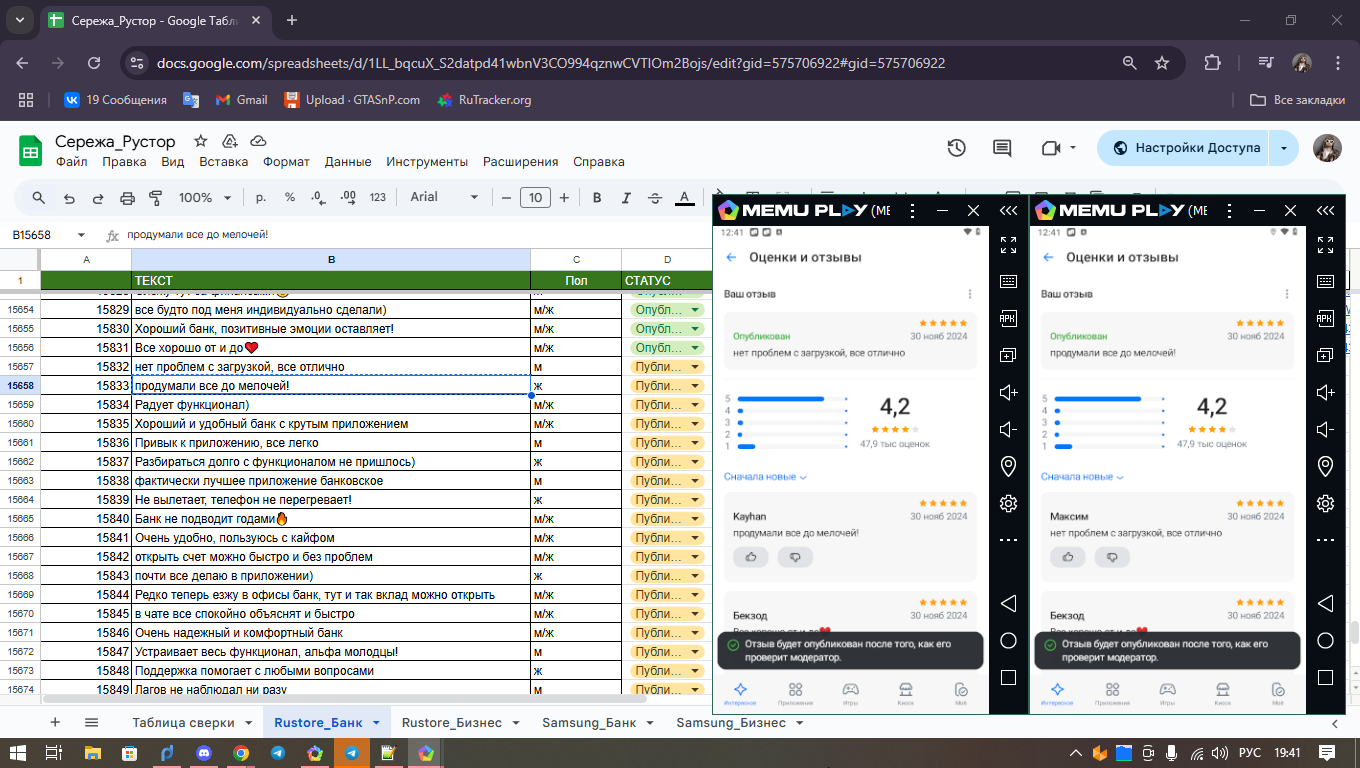Image resolution: width=1360 pixels, height=768 pixels.
Task: Tap Android home circle in right emulator
Action: (1325, 640)
